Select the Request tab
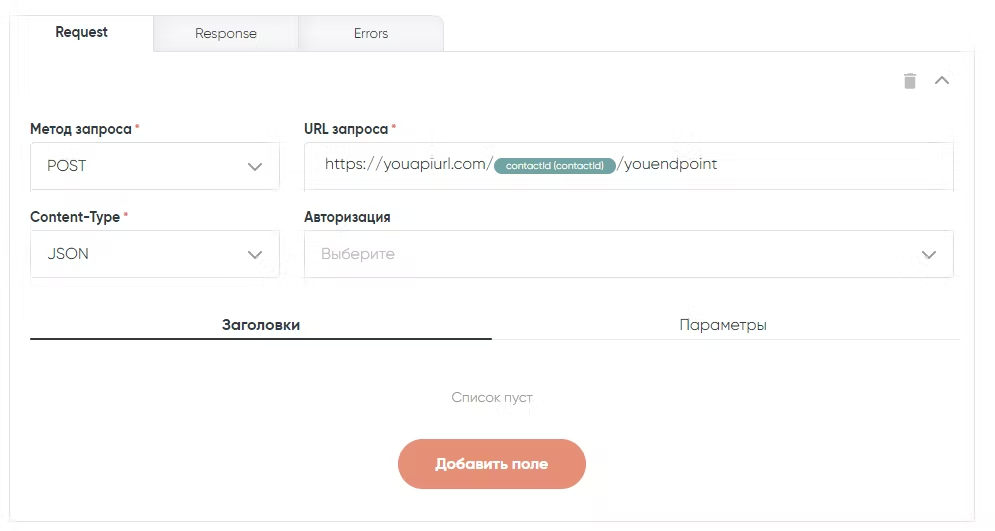Image resolution: width=995 pixels, height=531 pixels. point(82,32)
